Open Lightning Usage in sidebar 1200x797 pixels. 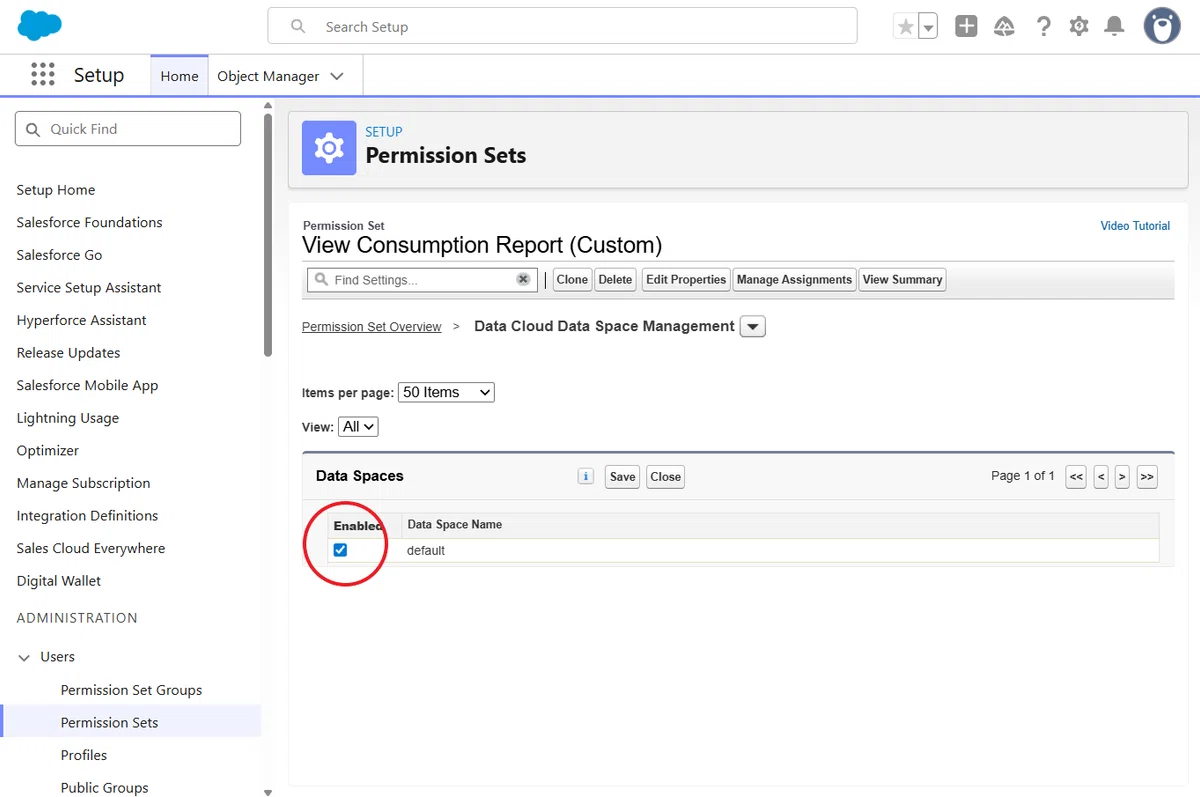(67, 418)
